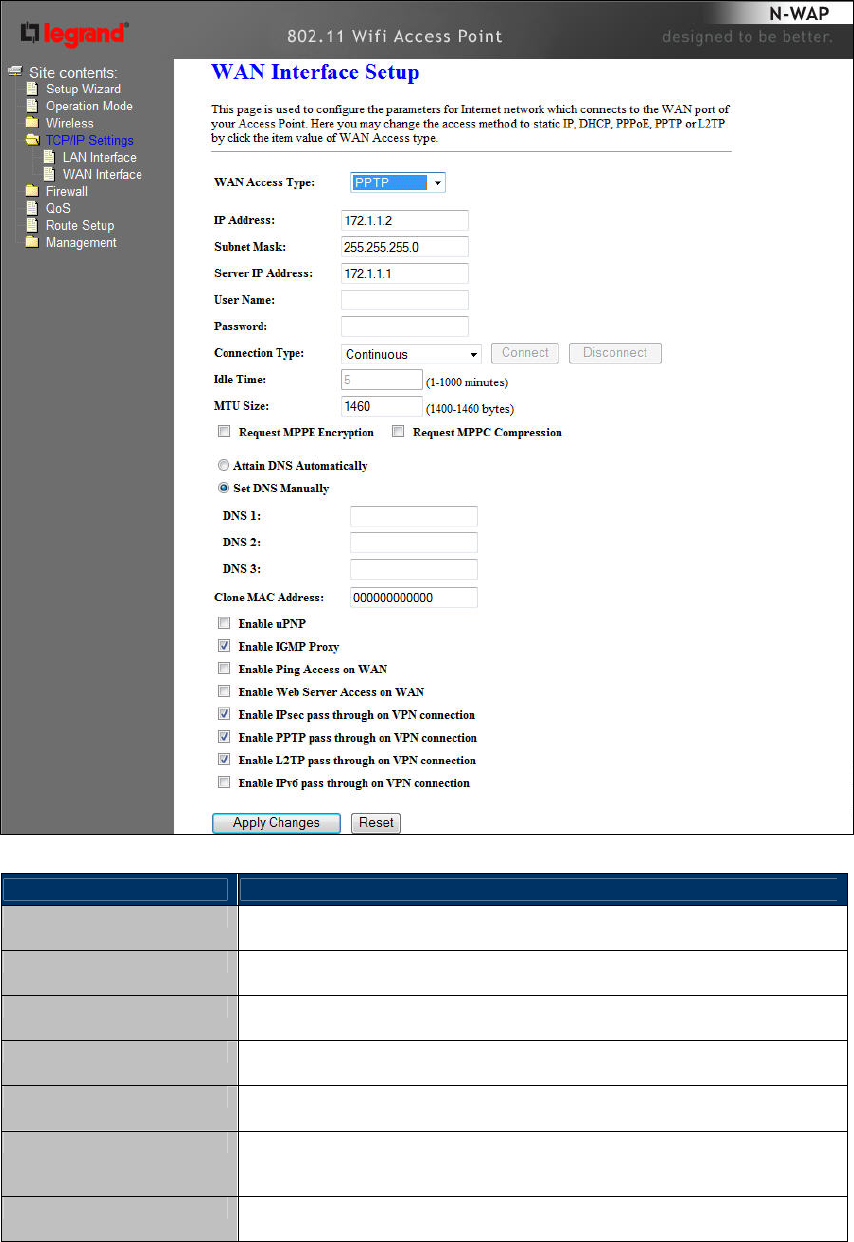
Task: Uncheck PPTP pass through on VPN
Action: 223,737
